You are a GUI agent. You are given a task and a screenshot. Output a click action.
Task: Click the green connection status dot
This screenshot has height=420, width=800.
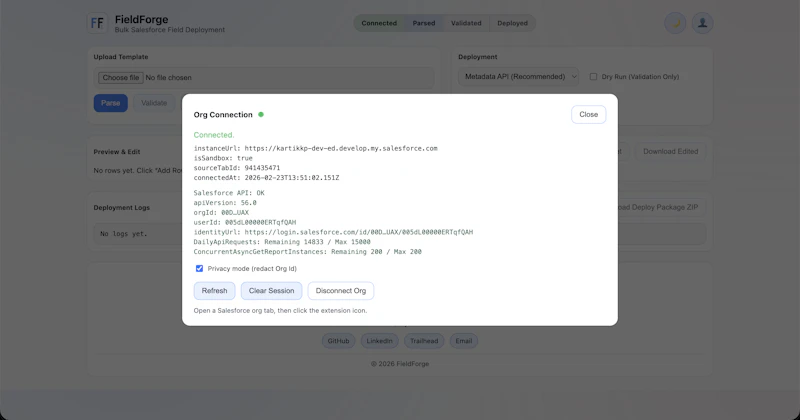point(261,114)
